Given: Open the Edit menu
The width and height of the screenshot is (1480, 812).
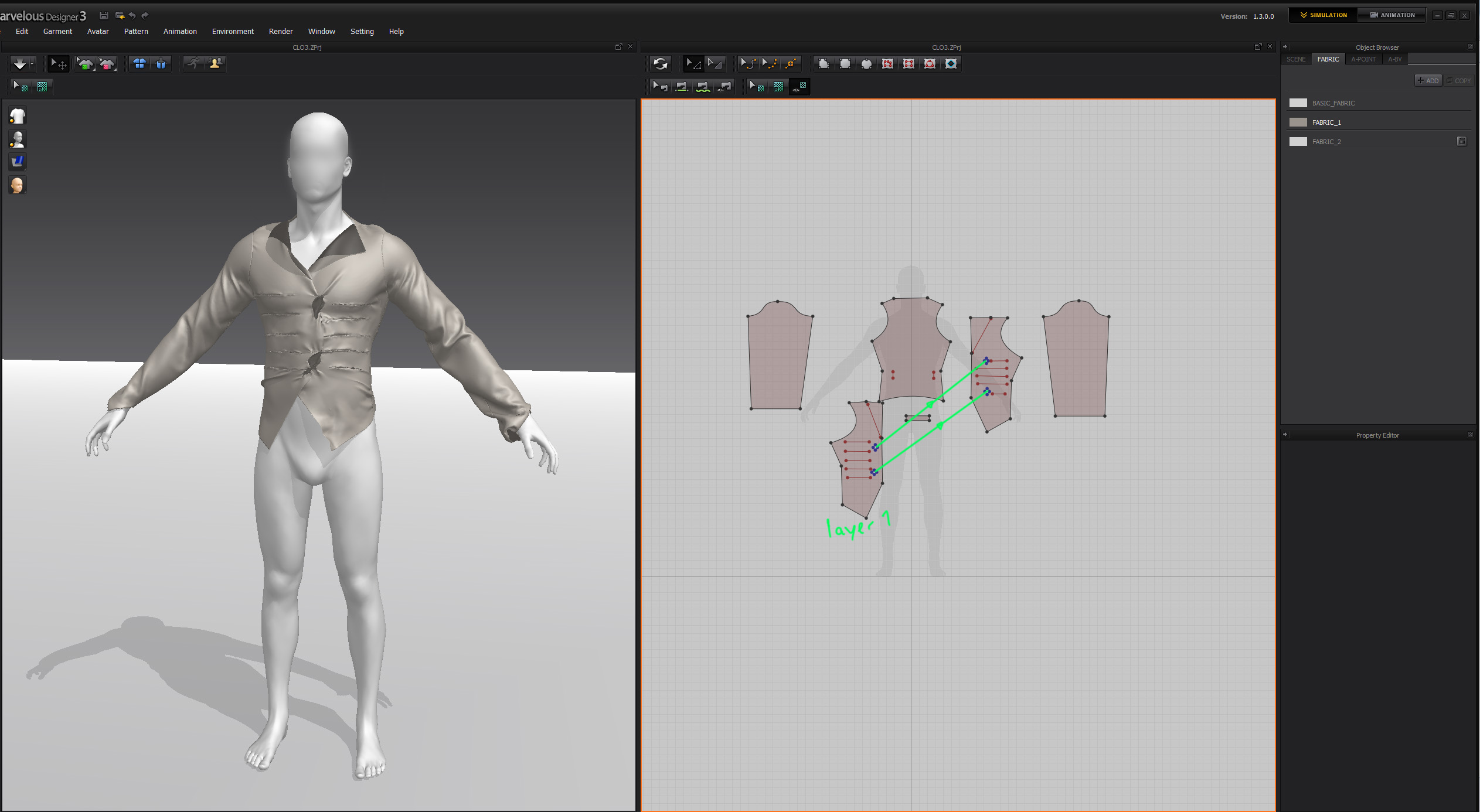Looking at the screenshot, I should [x=22, y=32].
